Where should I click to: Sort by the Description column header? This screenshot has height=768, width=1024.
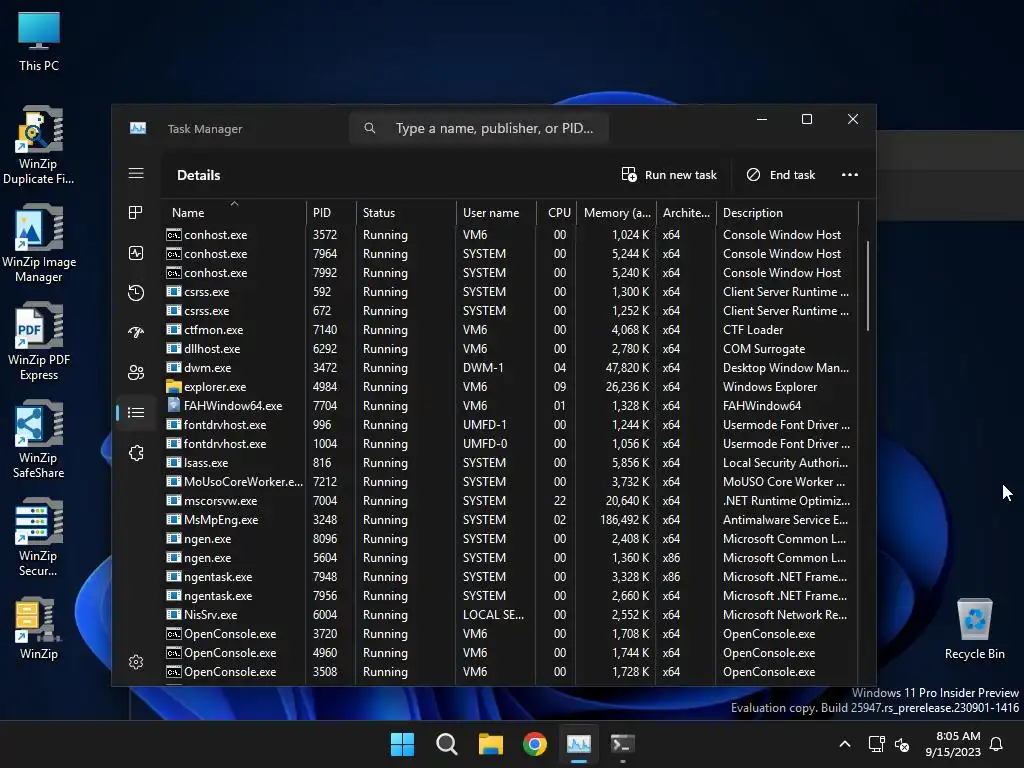(787, 213)
